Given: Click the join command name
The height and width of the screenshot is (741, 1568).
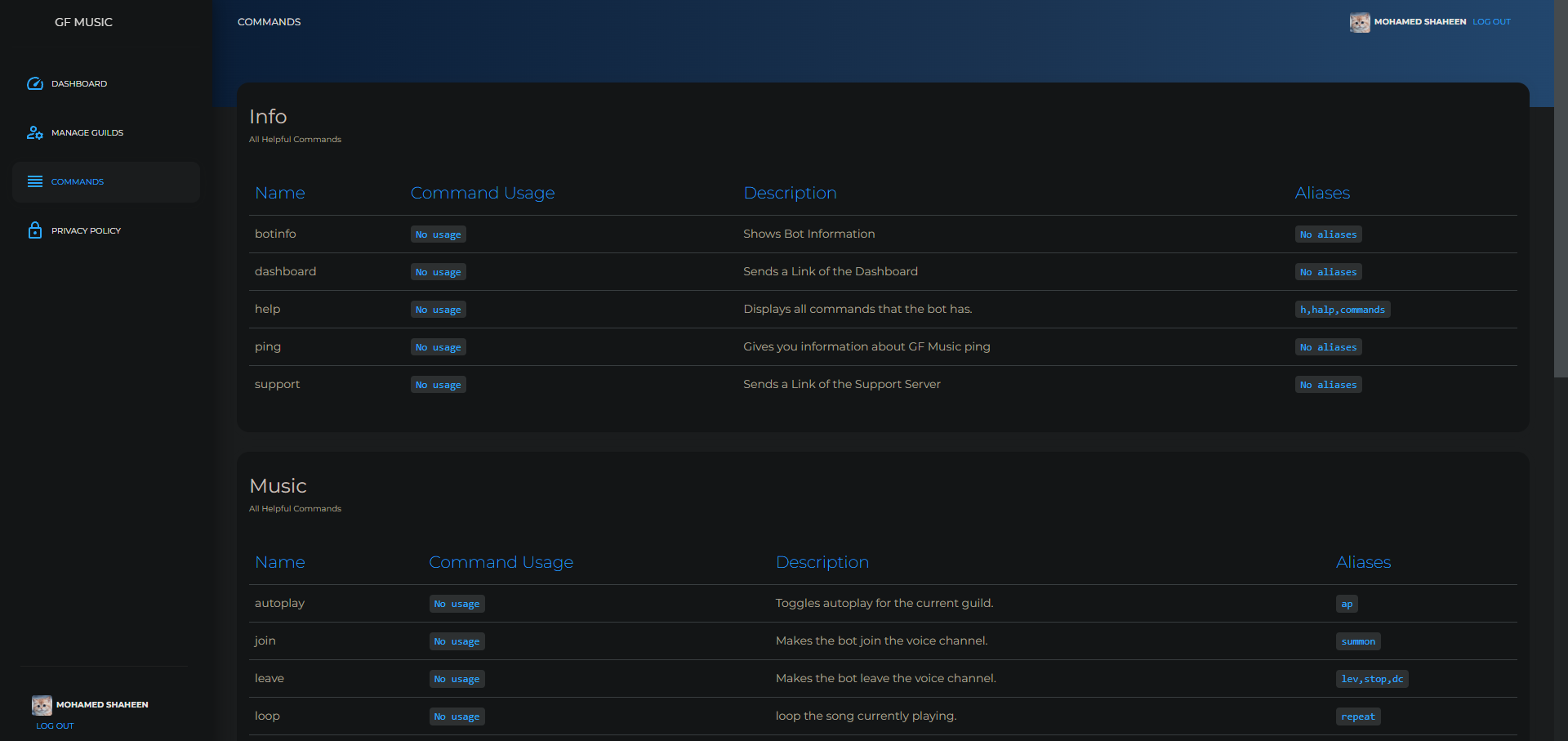Looking at the screenshot, I should [265, 641].
